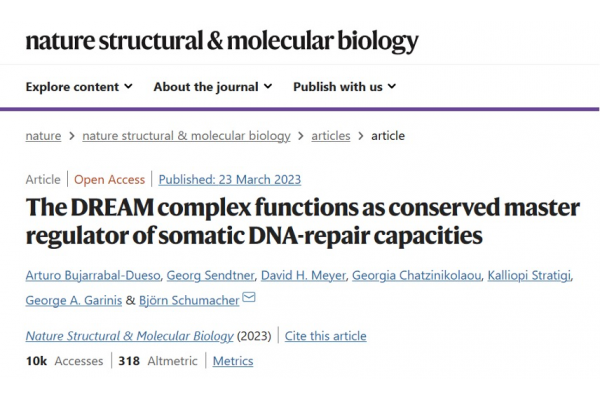Screen dimensions: 600x400
Task: Open author Arturo Bujarrabal-Dueso's profile
Action: [91, 274]
